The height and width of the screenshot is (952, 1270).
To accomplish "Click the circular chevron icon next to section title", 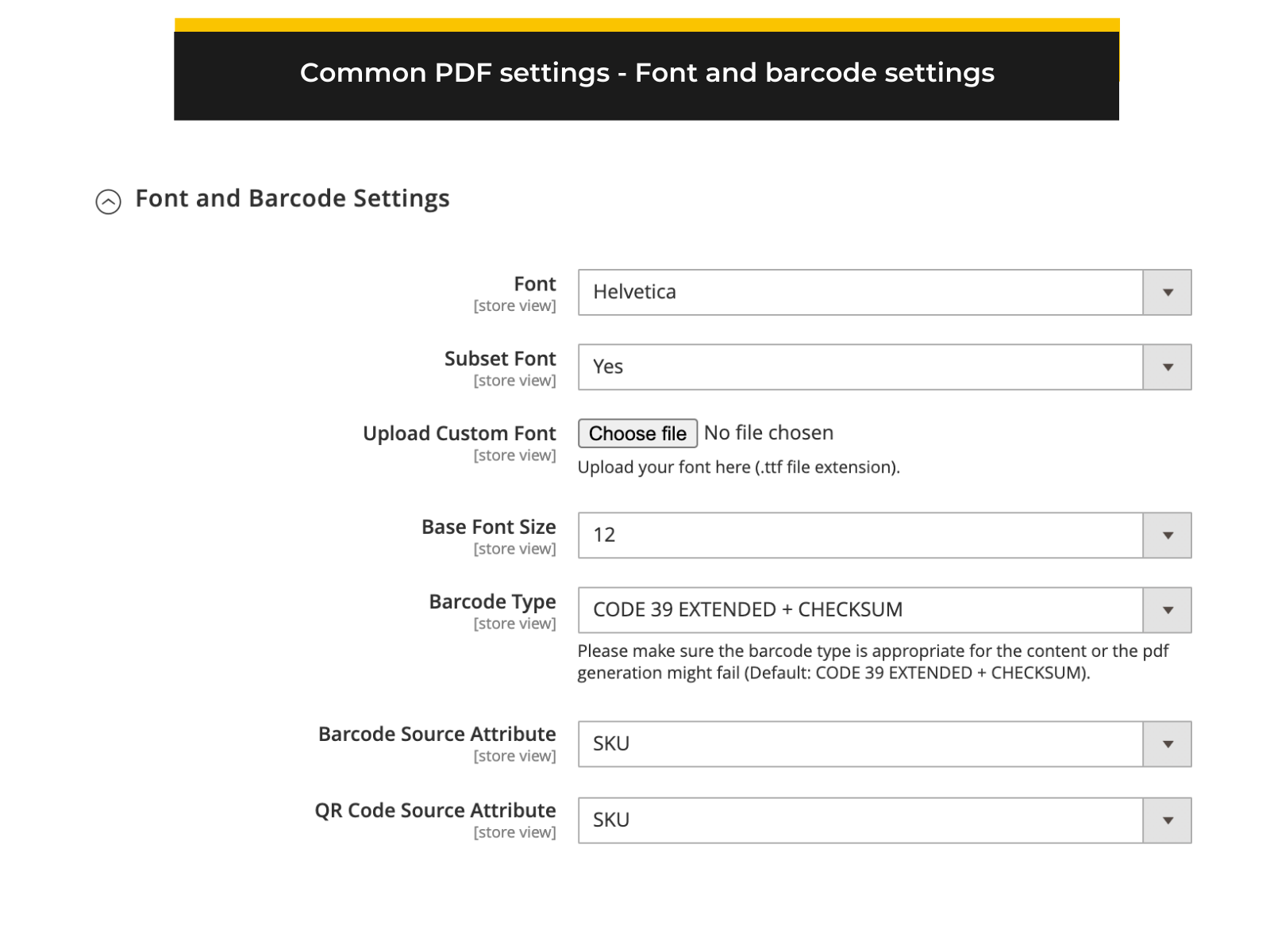I will click(109, 199).
